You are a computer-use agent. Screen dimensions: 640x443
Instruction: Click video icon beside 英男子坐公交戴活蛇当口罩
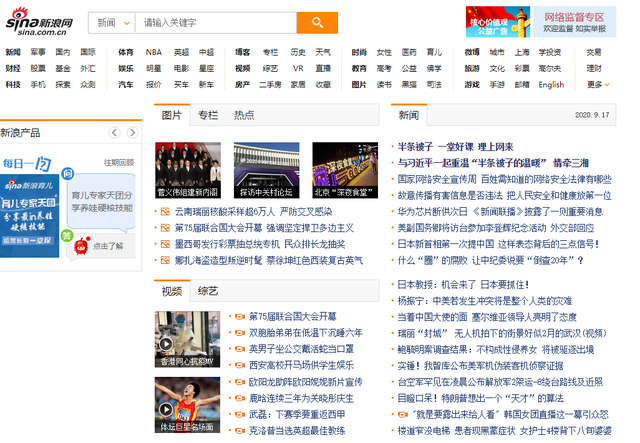pyautogui.click(x=240, y=349)
